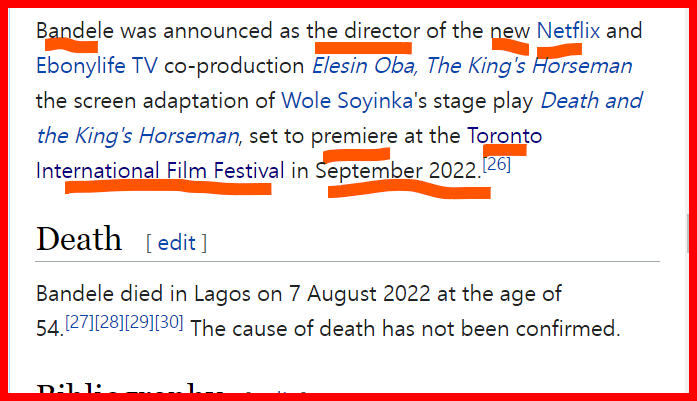
Task: Click edit beside the Death heading
Action: pyautogui.click(x=177, y=242)
